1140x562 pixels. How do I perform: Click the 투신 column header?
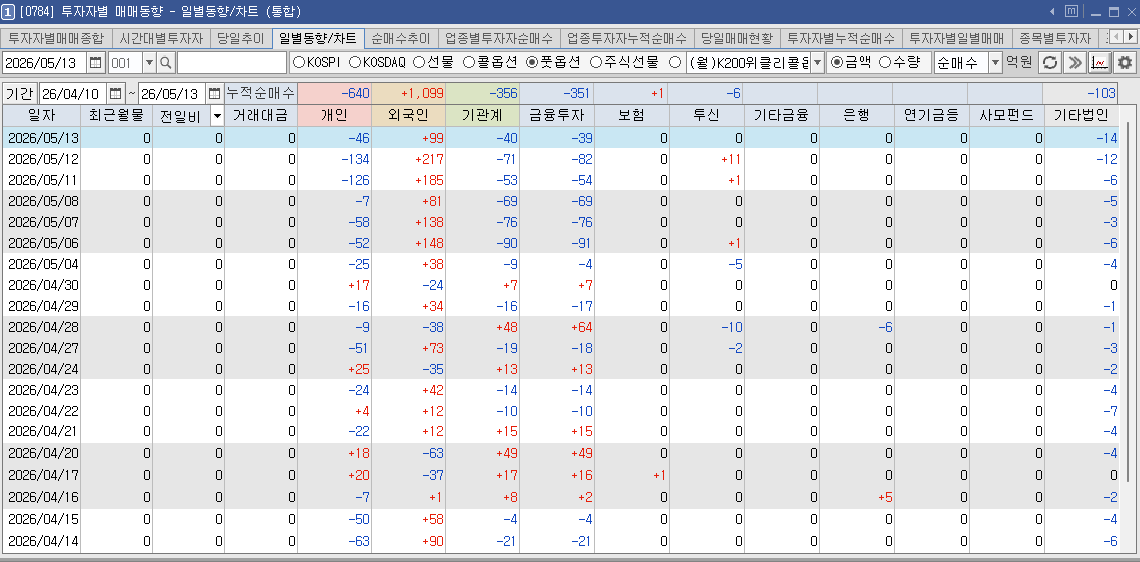707,116
